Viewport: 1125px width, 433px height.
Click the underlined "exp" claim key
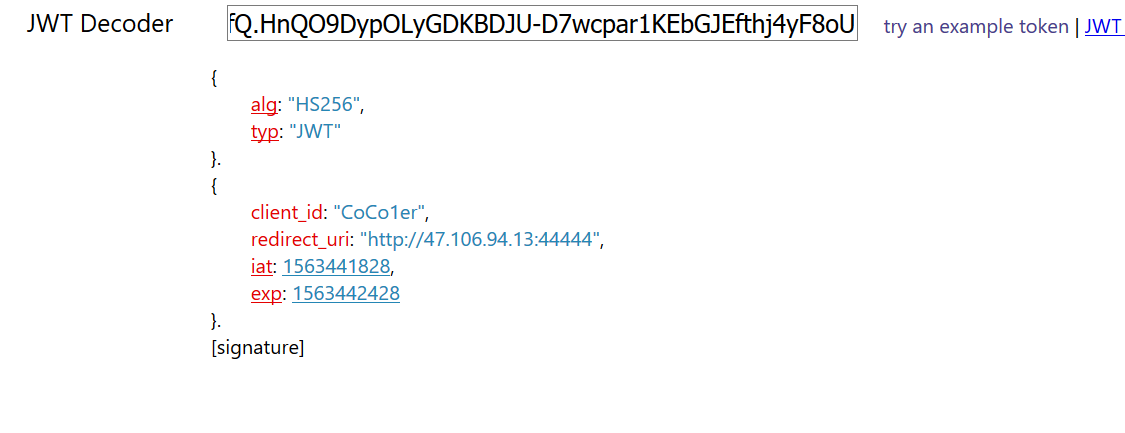tap(266, 294)
